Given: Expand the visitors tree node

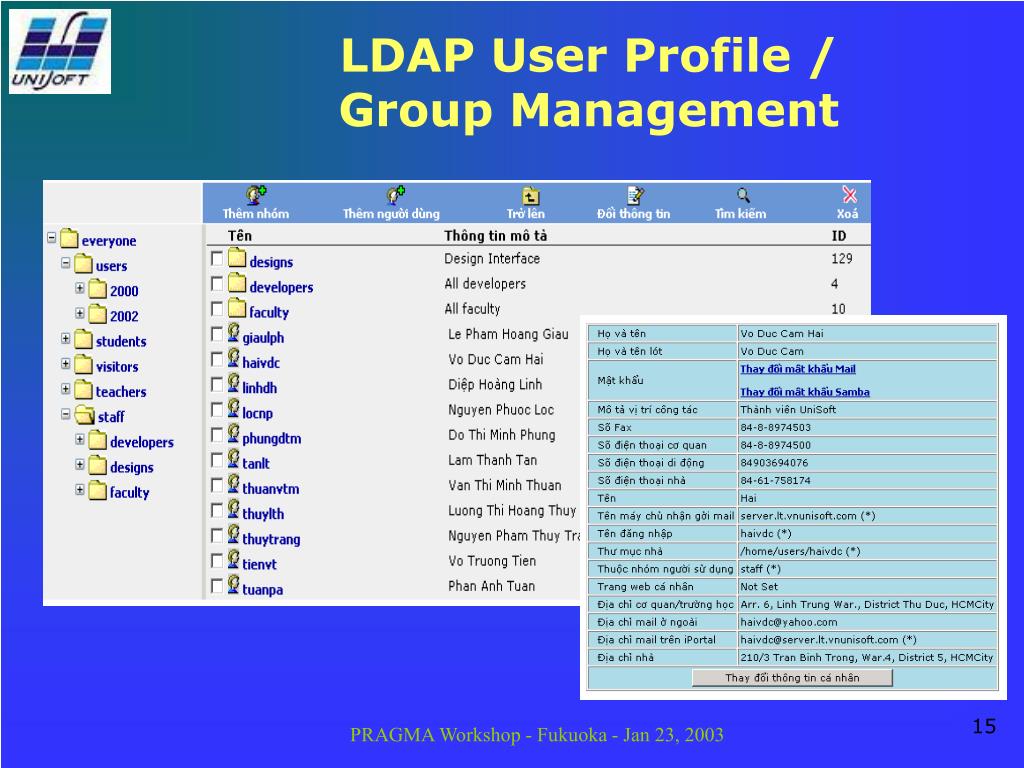Looking at the screenshot, I should click(x=65, y=364).
